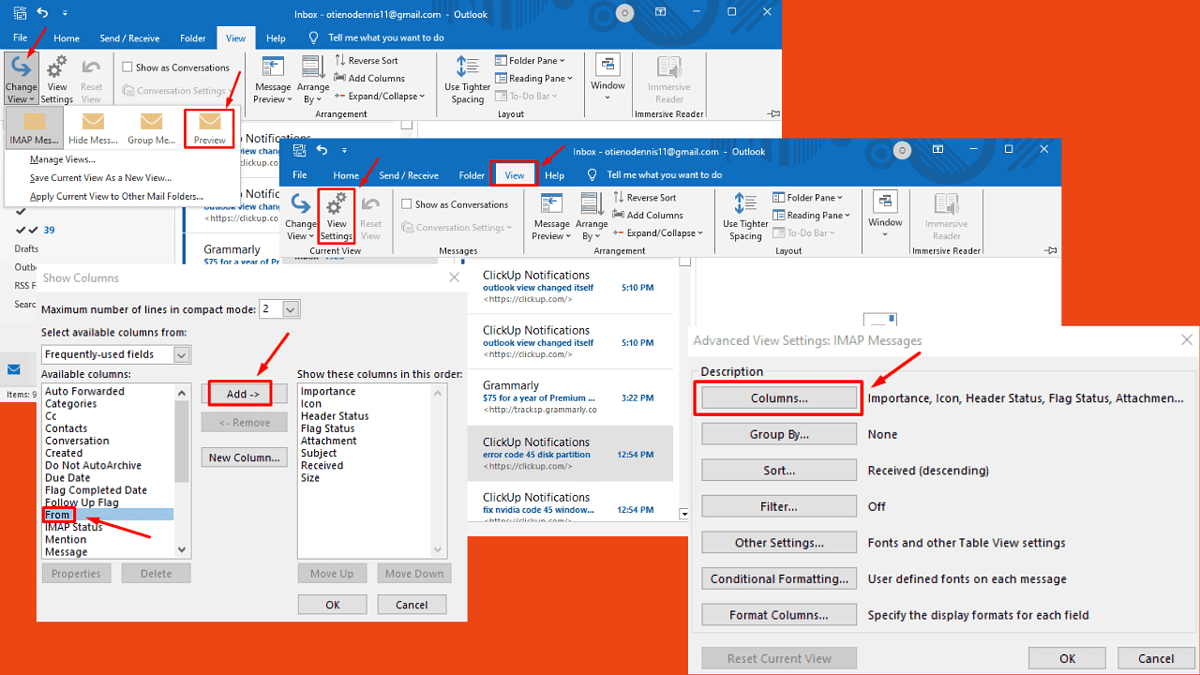Select the Preview view in Change View gallery
This screenshot has height=675, width=1200.
click(209, 128)
